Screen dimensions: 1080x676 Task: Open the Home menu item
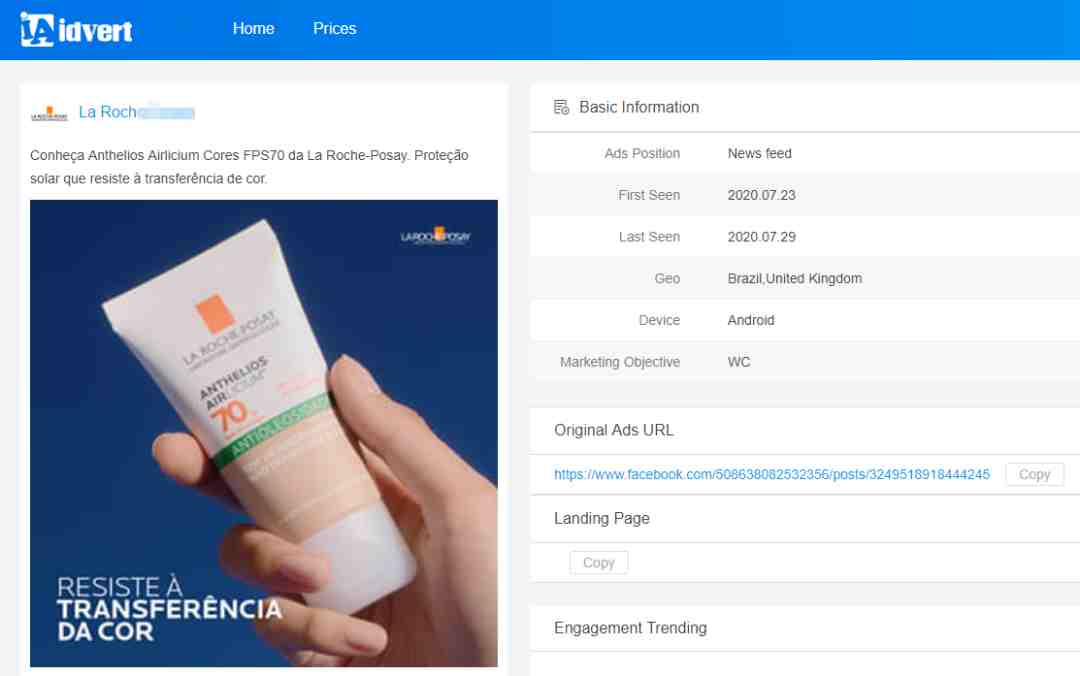click(253, 28)
